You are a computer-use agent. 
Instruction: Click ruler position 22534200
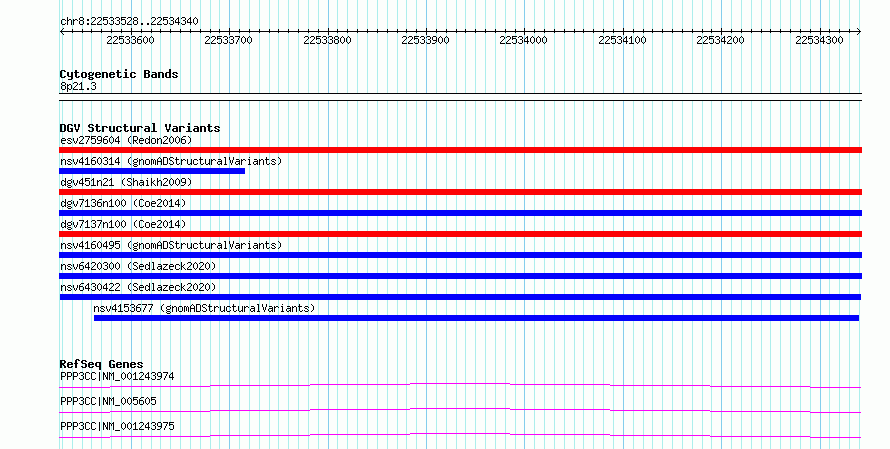(x=721, y=40)
